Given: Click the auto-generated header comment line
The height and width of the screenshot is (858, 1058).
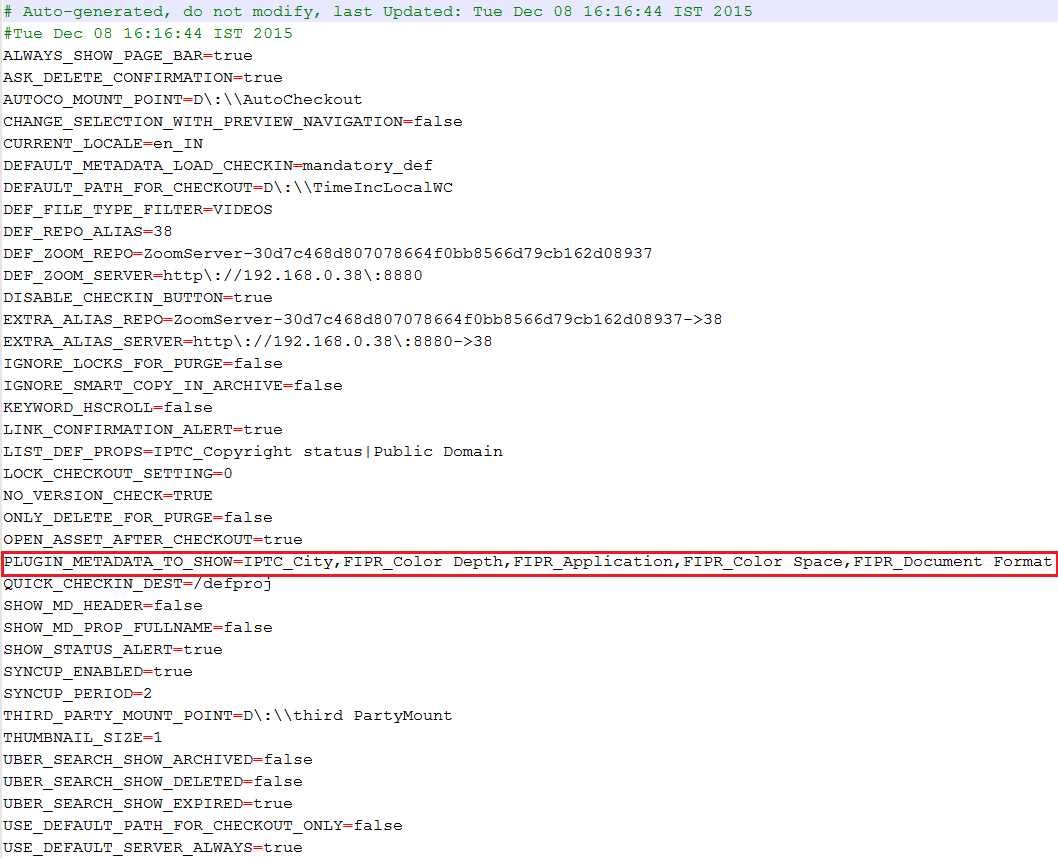Looking at the screenshot, I should pyautogui.click(x=378, y=11).
